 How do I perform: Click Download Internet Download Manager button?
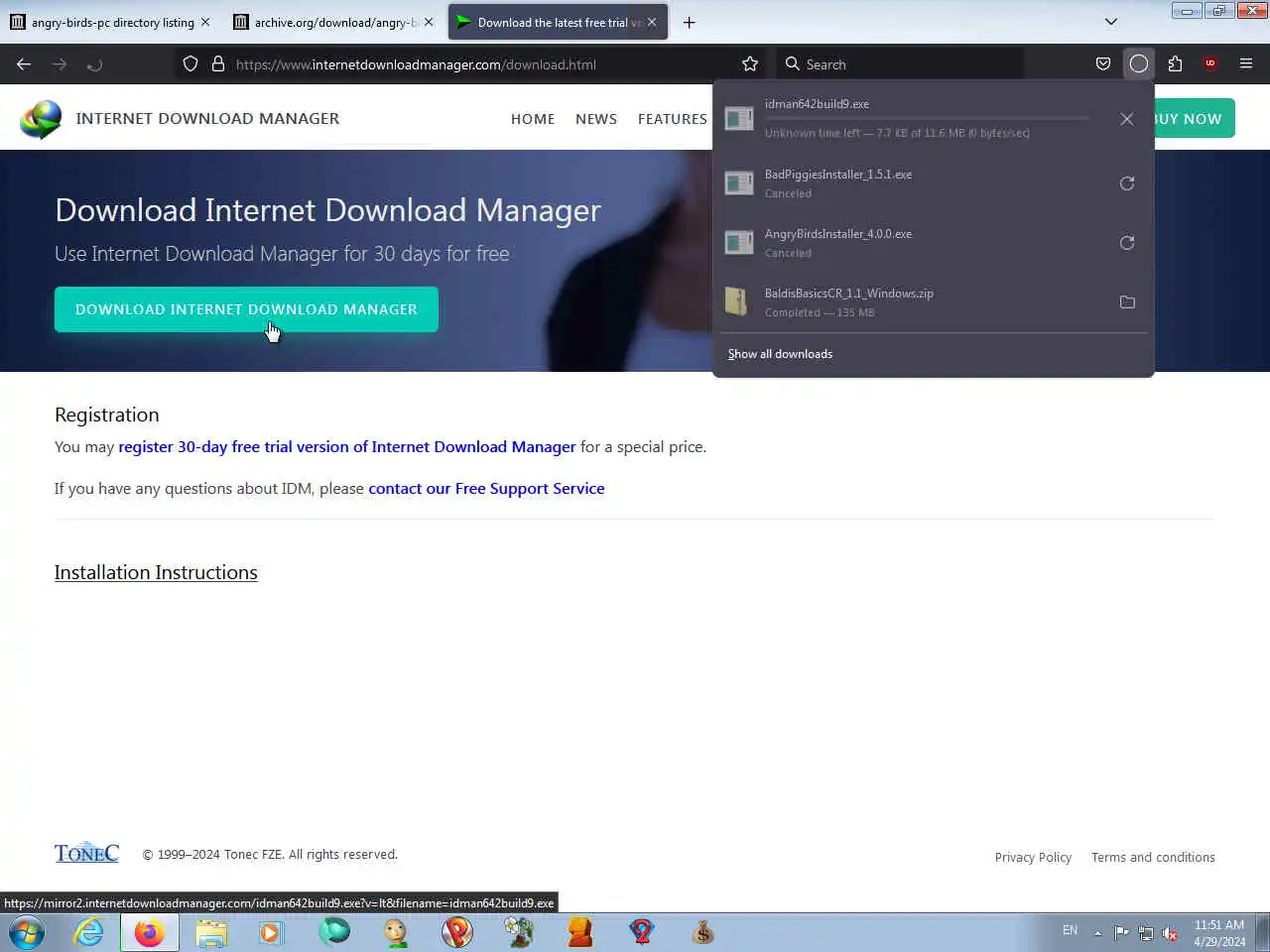[246, 309]
